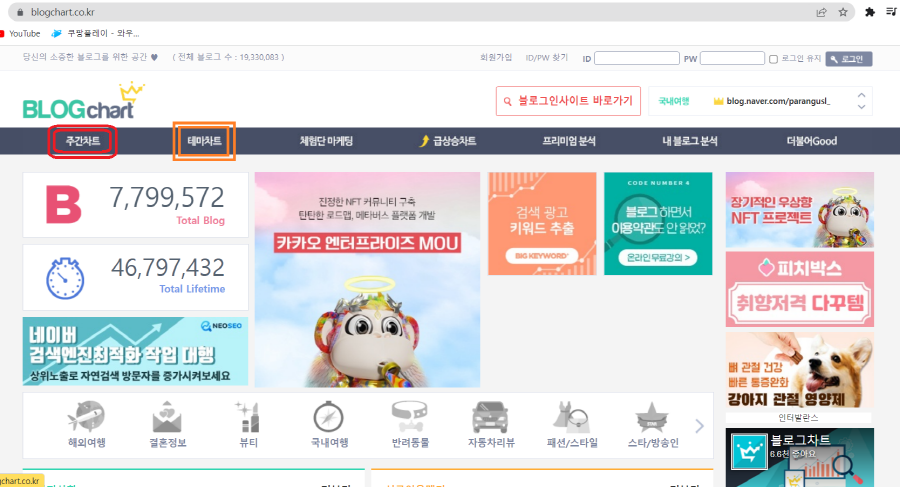Open the 프리미엄 분석 menu
This screenshot has width=900, height=487.
click(569, 141)
